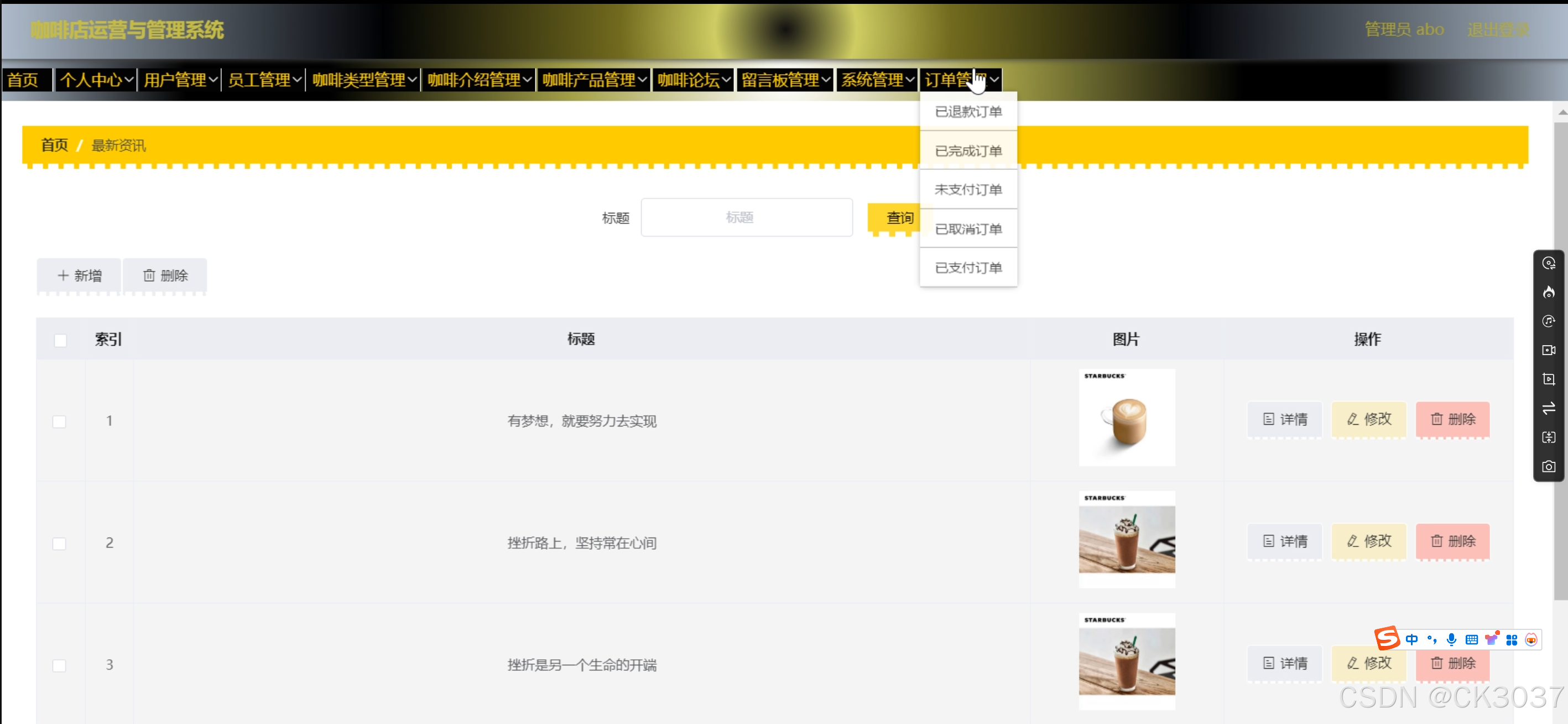Click the crop video icon in dark sidebar
The height and width of the screenshot is (724, 1568).
point(1549,379)
